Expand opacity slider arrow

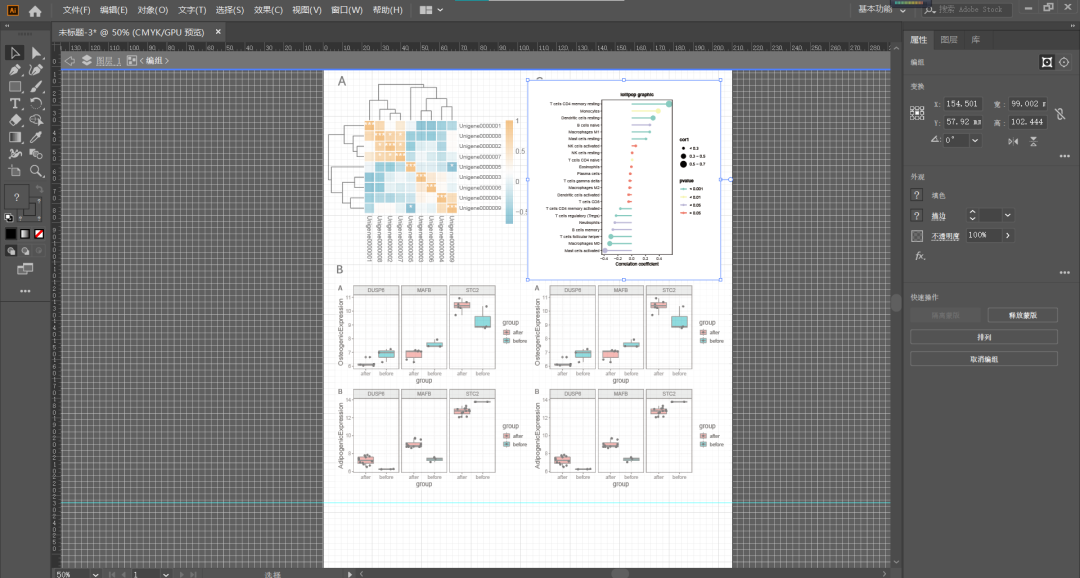coord(1008,236)
